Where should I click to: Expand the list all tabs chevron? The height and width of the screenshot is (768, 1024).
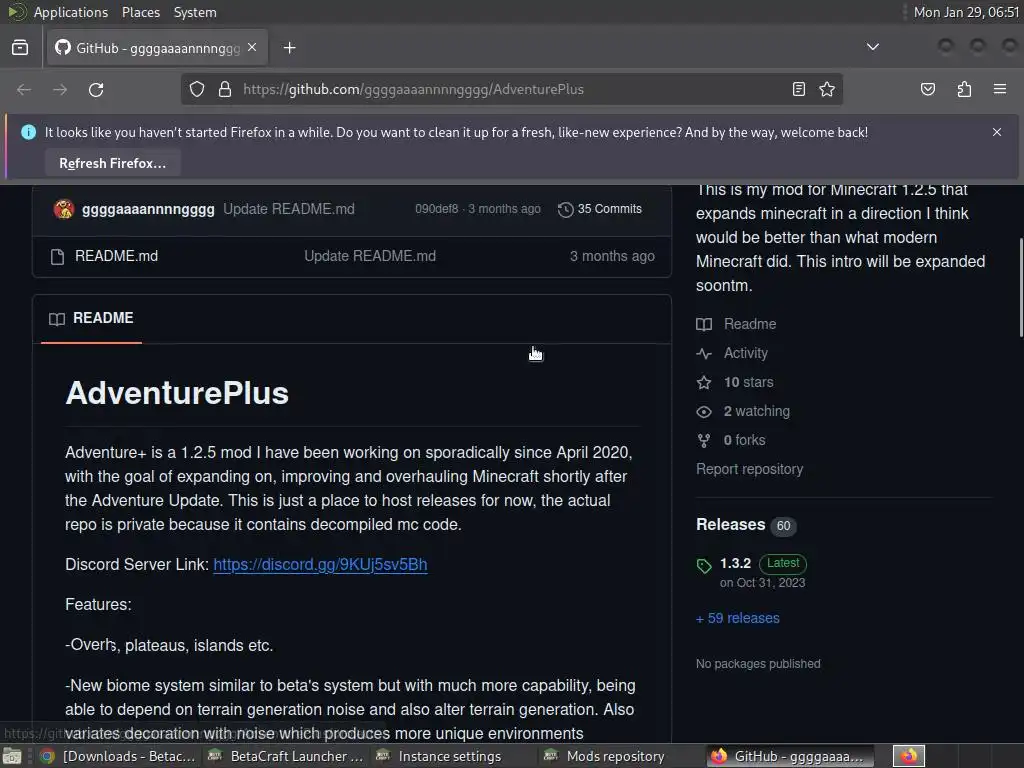coord(872,47)
